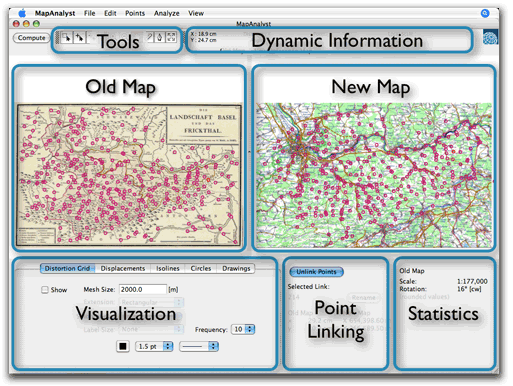
Task: Open the Apple menu
Action: coord(22,13)
